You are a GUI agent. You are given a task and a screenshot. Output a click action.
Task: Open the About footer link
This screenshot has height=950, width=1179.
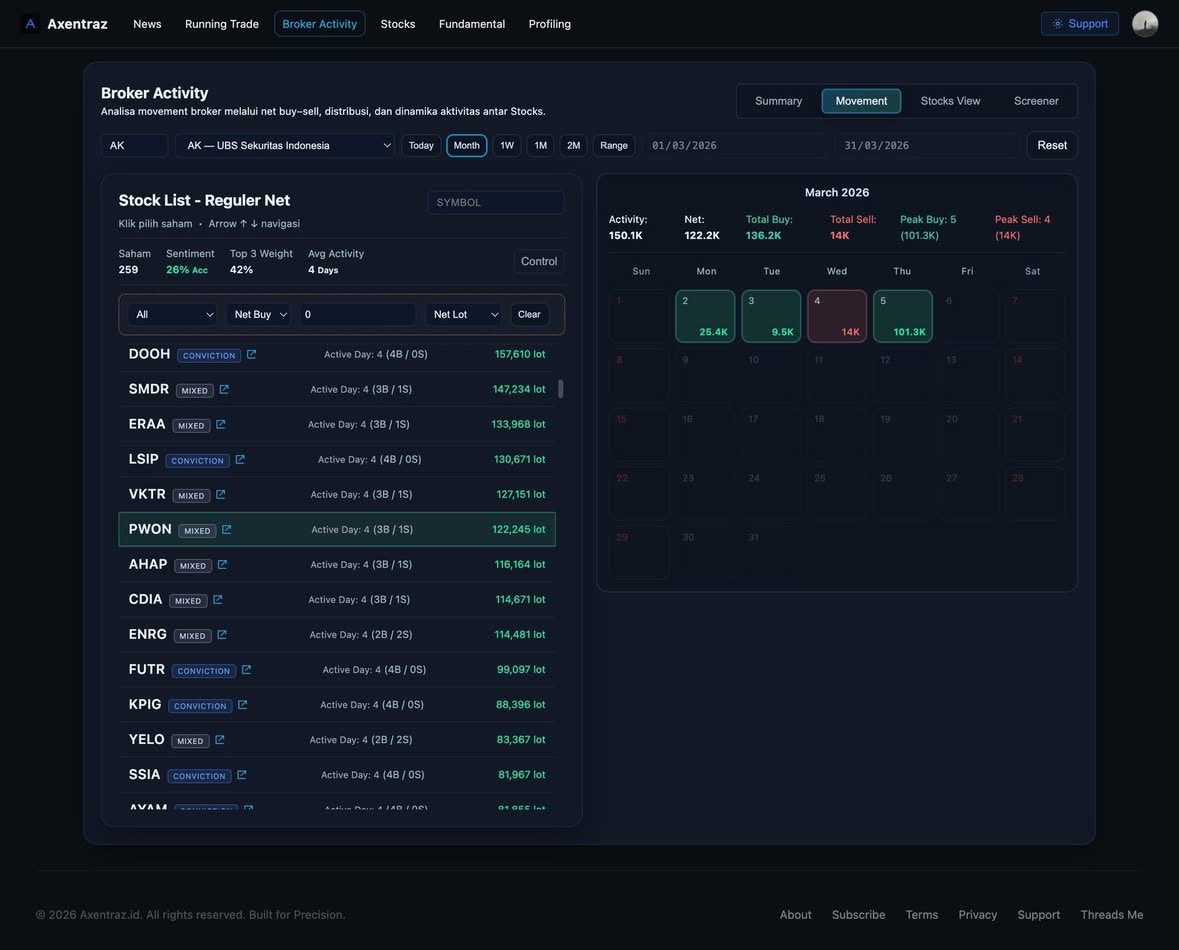click(x=796, y=915)
